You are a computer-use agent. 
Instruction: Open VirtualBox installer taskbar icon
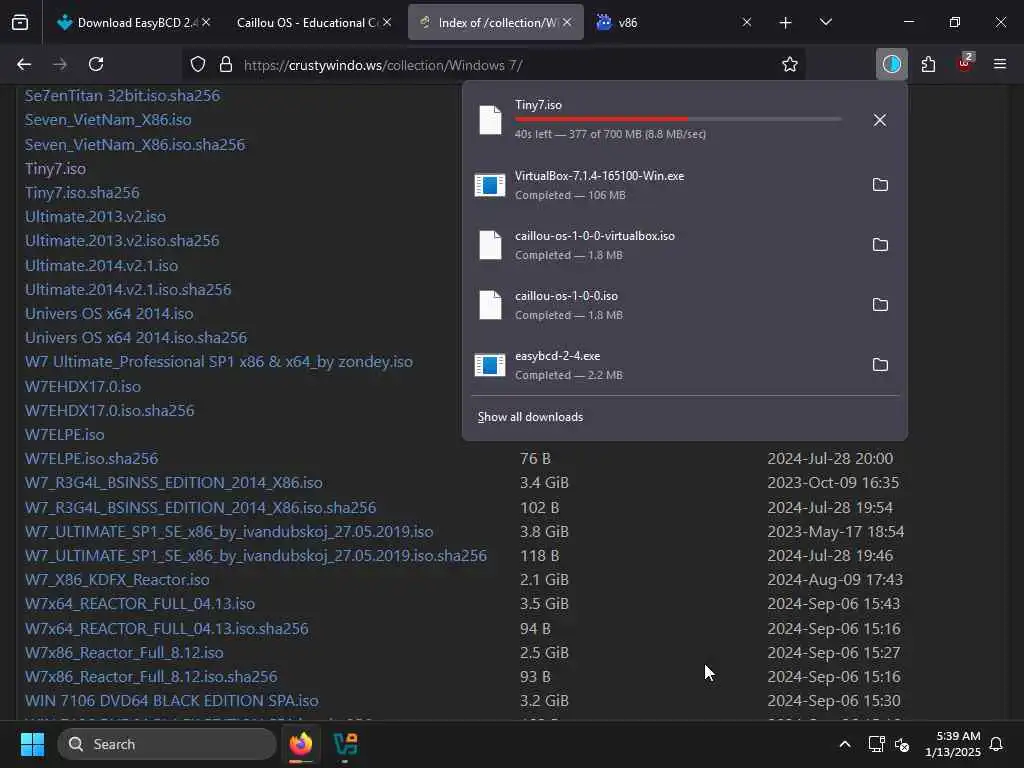(345, 744)
